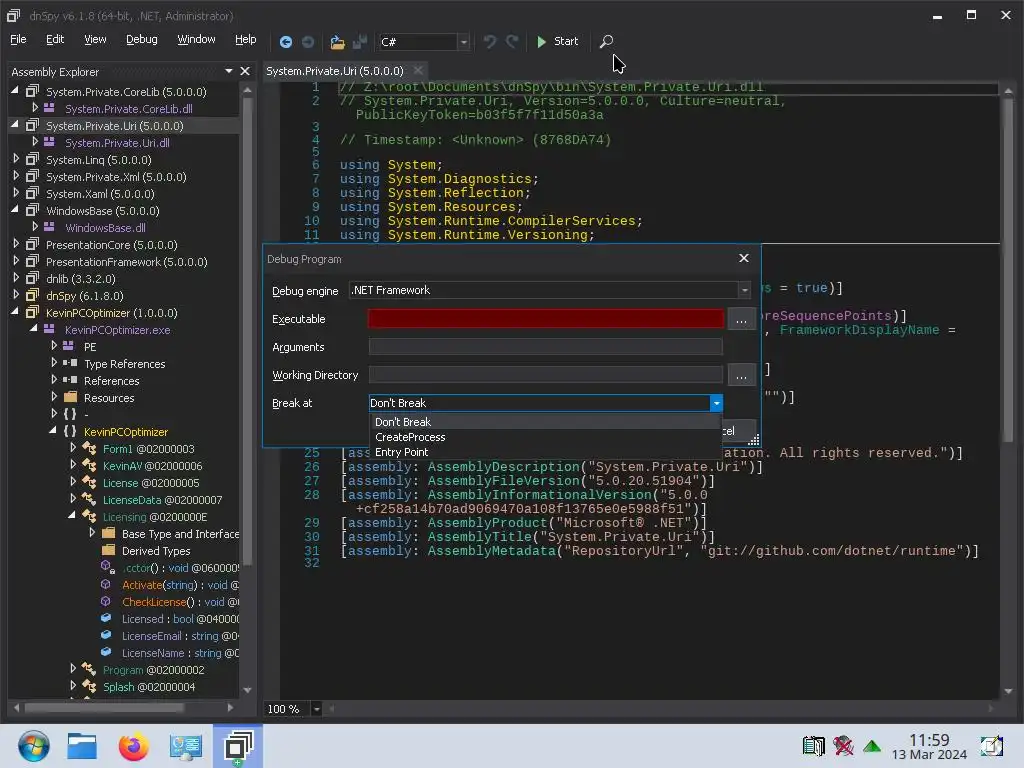Click the Undo toolbar icon

click(490, 42)
